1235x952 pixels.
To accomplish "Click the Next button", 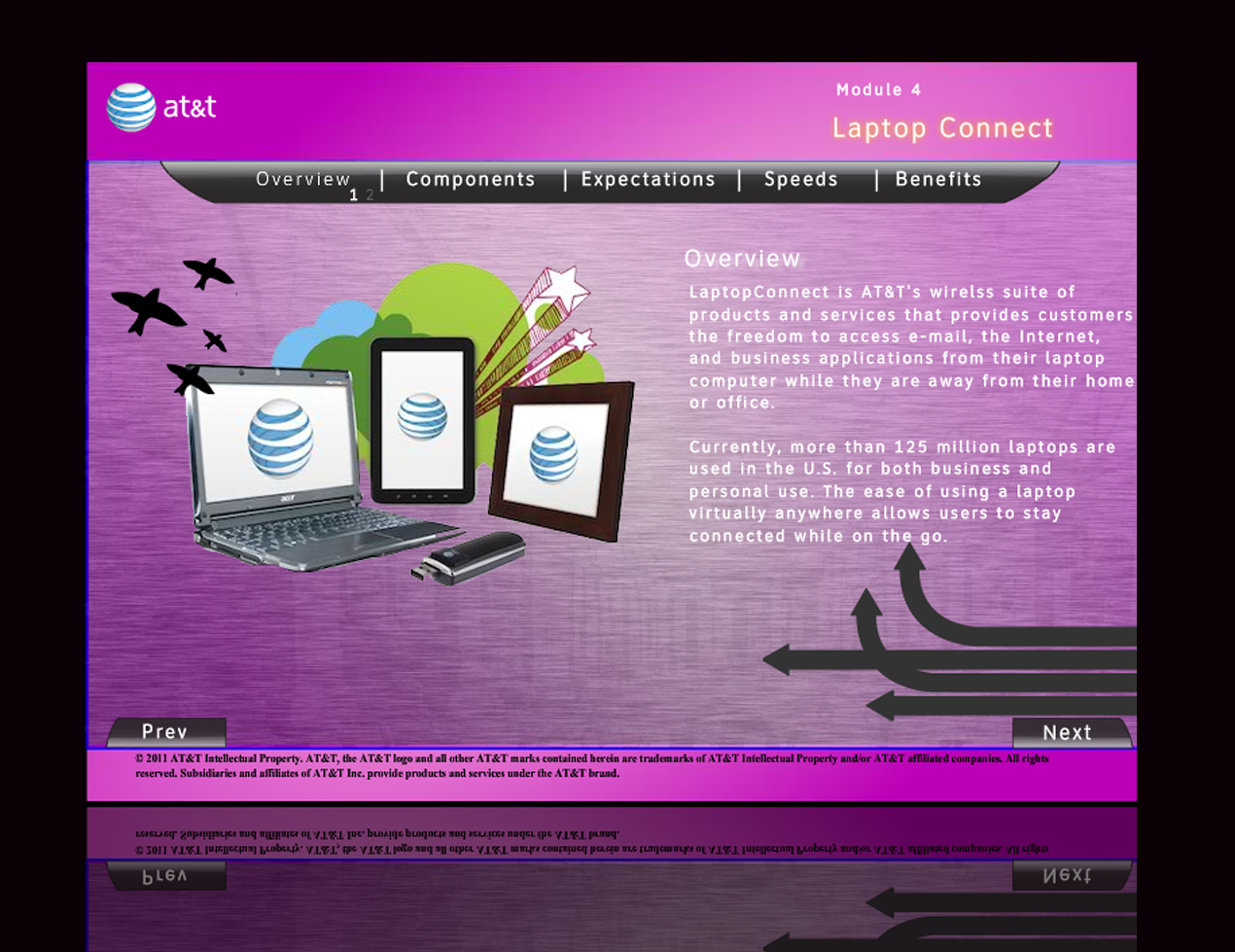I will [x=1071, y=732].
